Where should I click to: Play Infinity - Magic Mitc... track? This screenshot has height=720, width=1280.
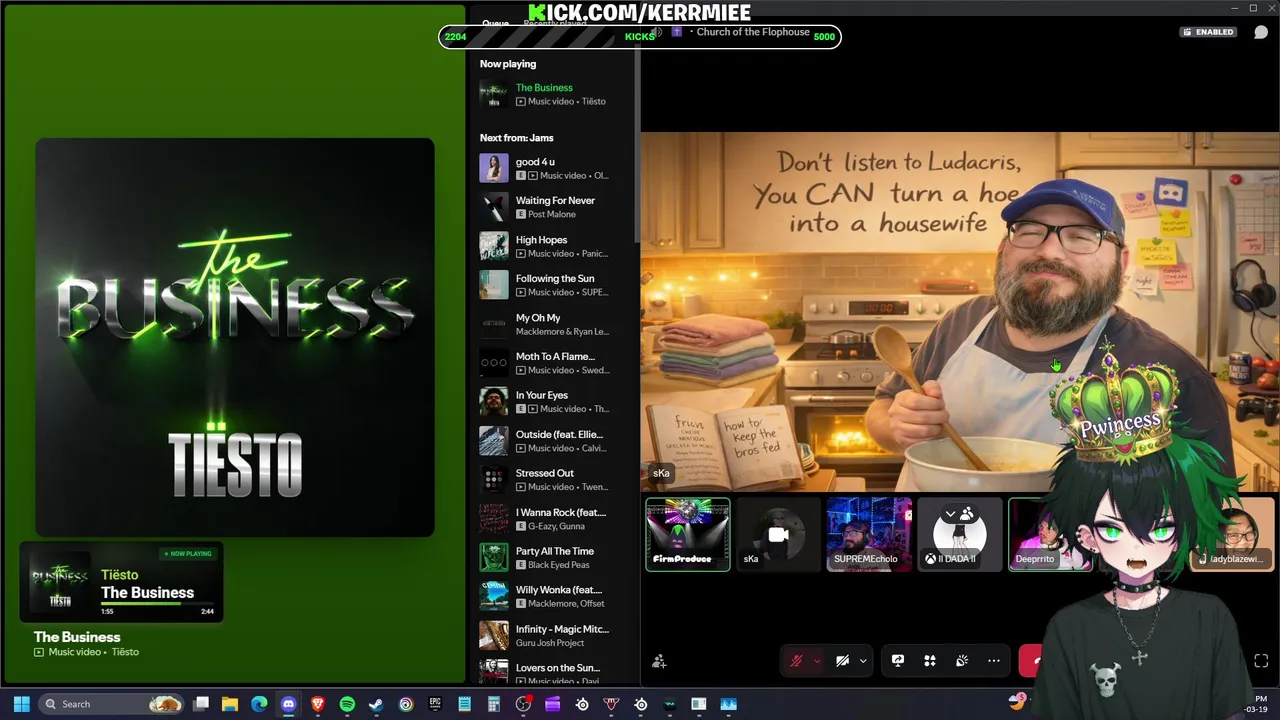(555, 636)
